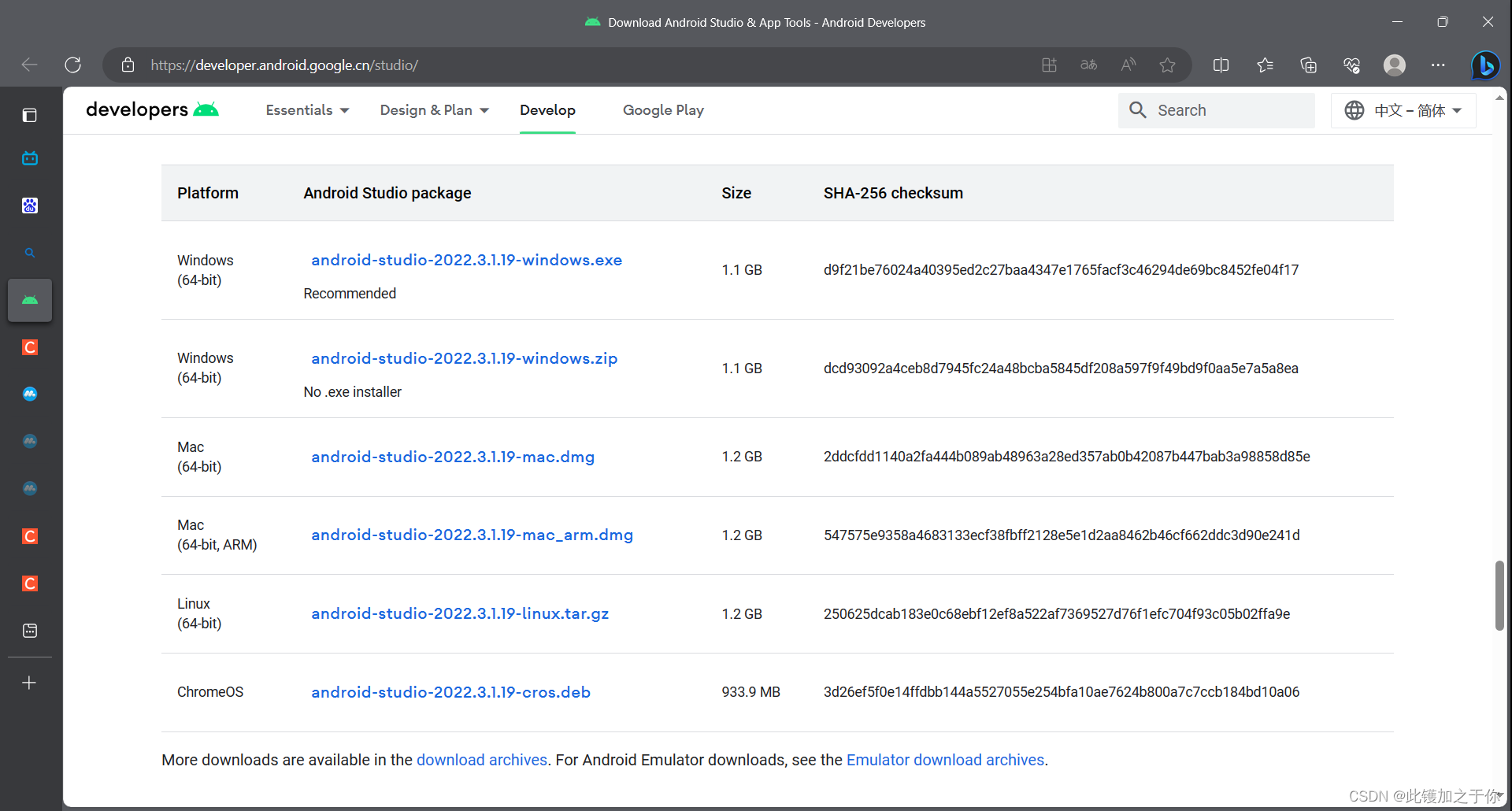Image resolution: width=1512 pixels, height=811 pixels.
Task: Open the Emulator download archives link
Action: click(x=945, y=760)
